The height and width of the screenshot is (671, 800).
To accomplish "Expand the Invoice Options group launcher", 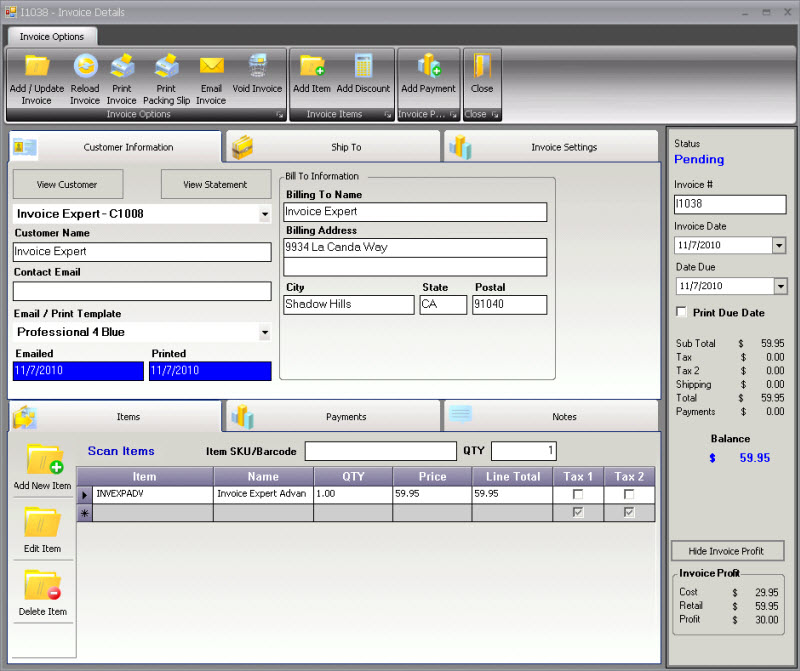I will point(280,115).
